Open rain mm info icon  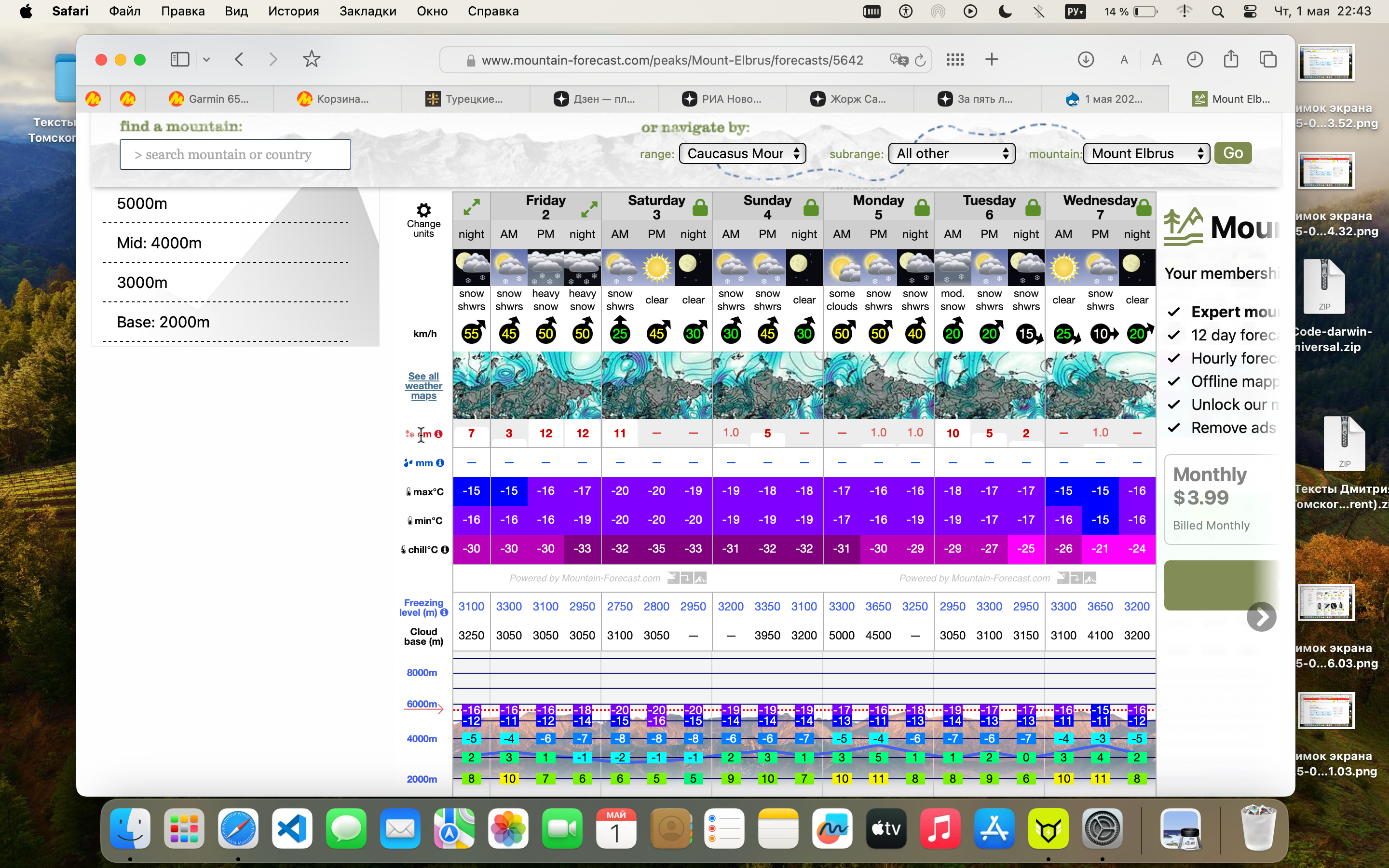click(x=440, y=463)
